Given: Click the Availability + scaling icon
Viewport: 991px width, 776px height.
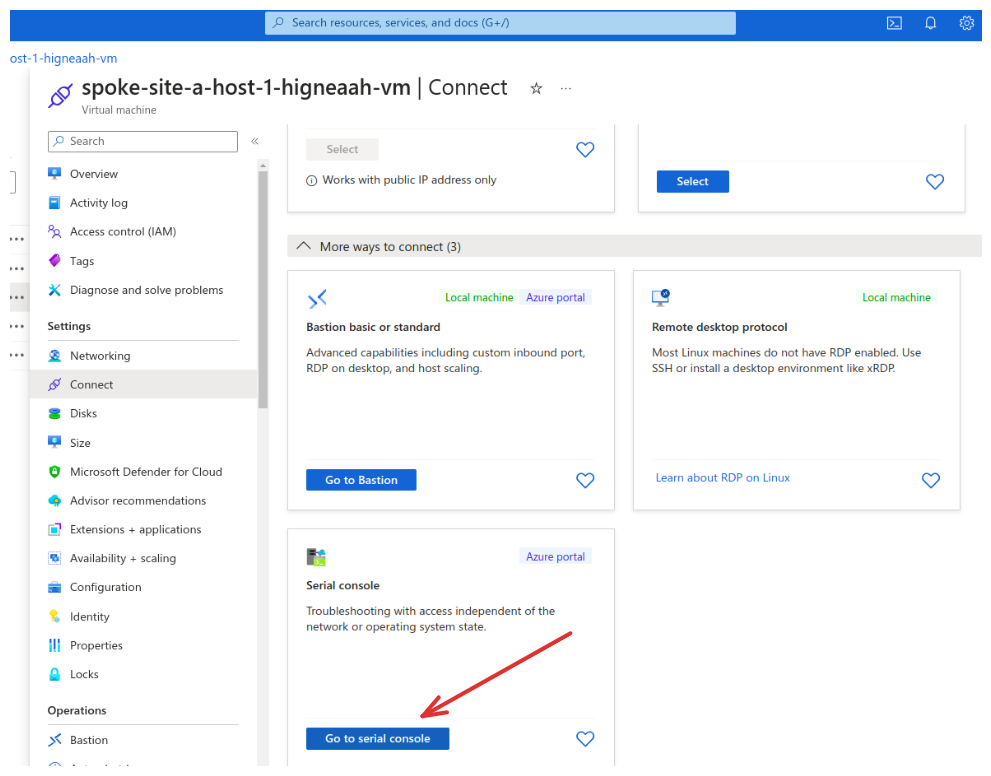Looking at the screenshot, I should coord(55,558).
